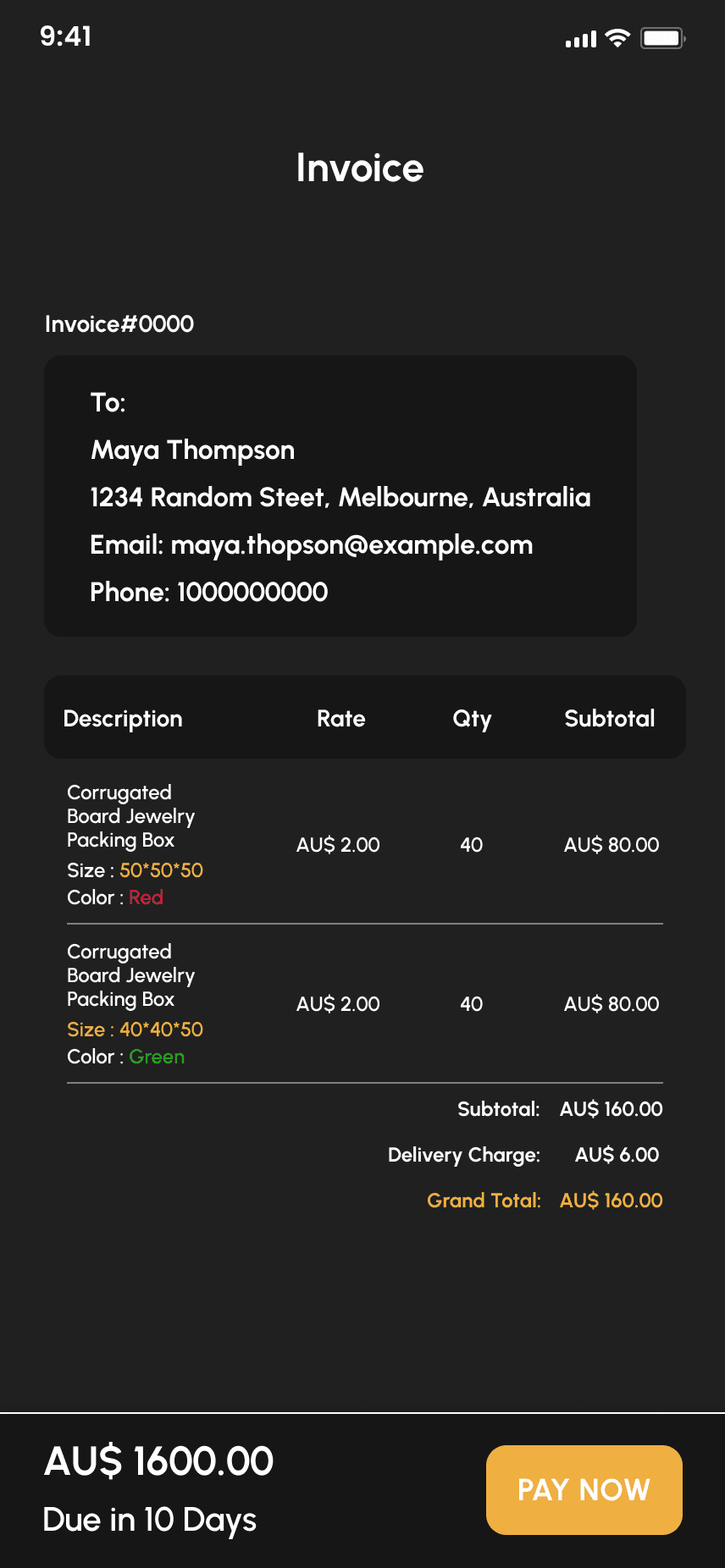This screenshot has height=1568, width=725.
Task: Tap the AU$ 1600.00 amount due
Action: pyautogui.click(x=159, y=1461)
